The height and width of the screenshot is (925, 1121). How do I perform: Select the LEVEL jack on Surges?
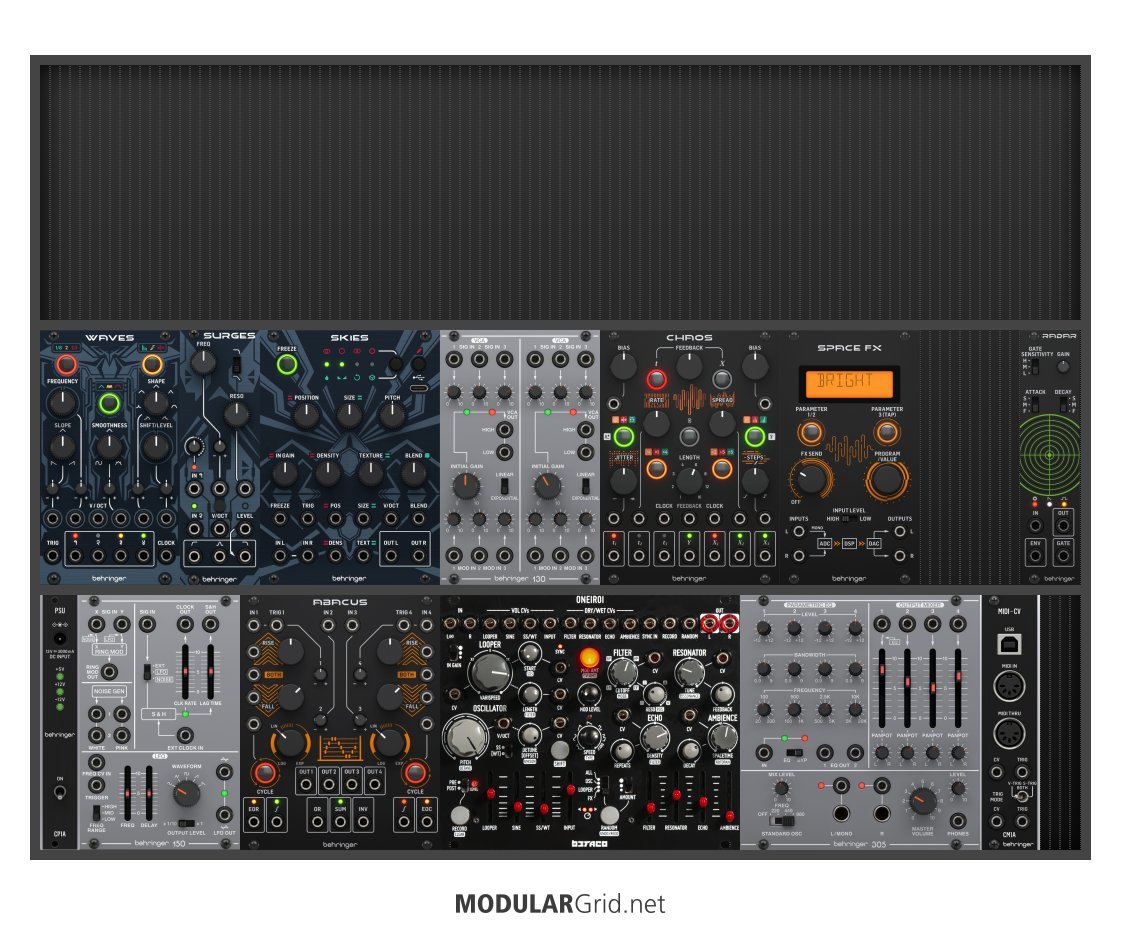[x=245, y=529]
